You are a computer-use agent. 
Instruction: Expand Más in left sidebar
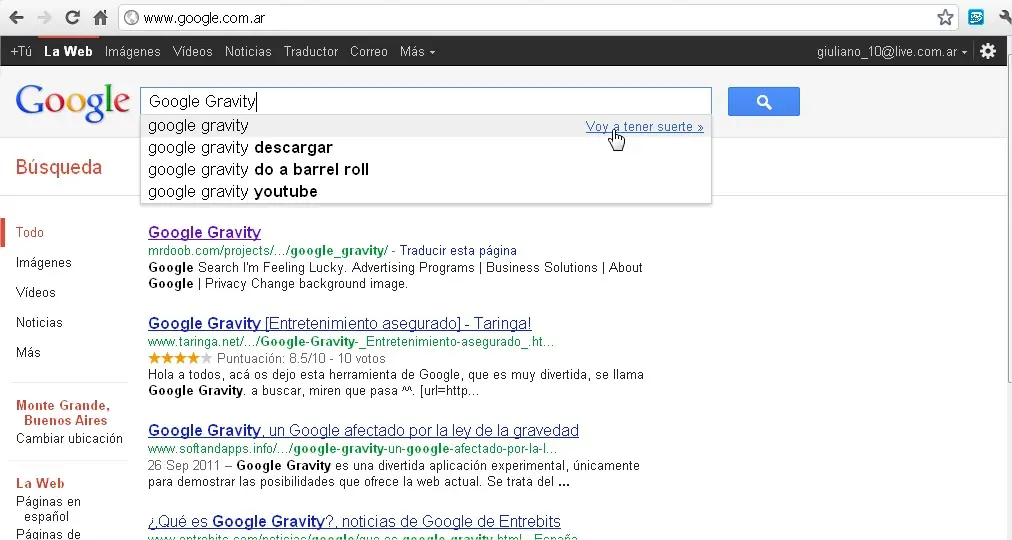pos(28,352)
